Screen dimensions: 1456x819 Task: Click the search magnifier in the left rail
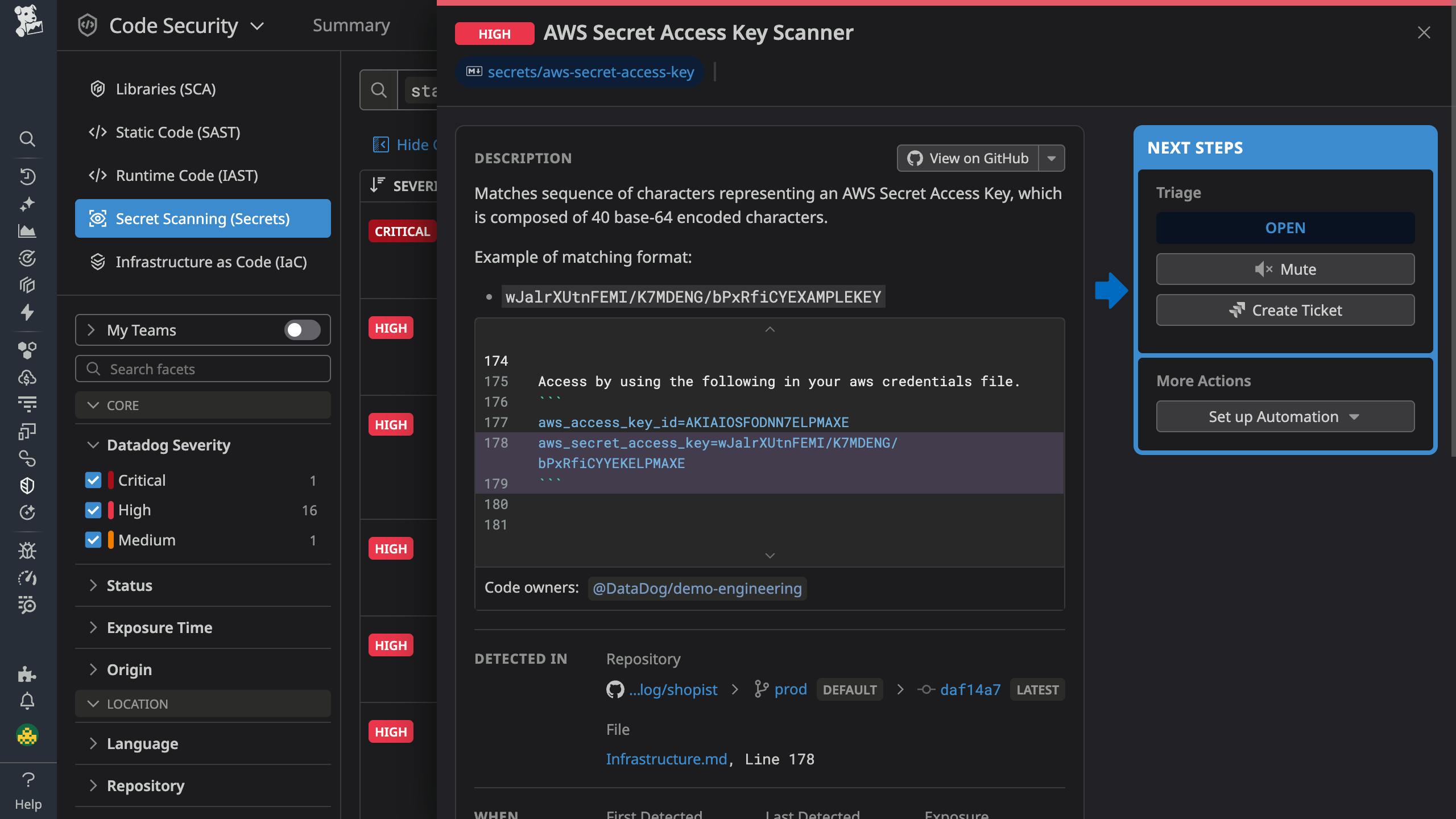click(28, 139)
